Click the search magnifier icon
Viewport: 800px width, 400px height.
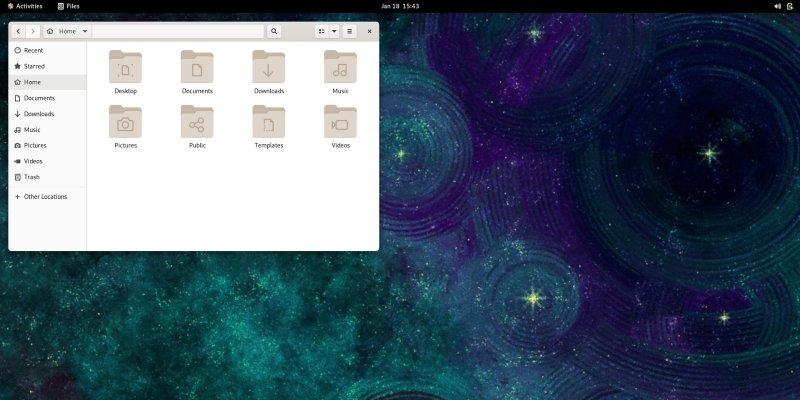click(x=274, y=31)
